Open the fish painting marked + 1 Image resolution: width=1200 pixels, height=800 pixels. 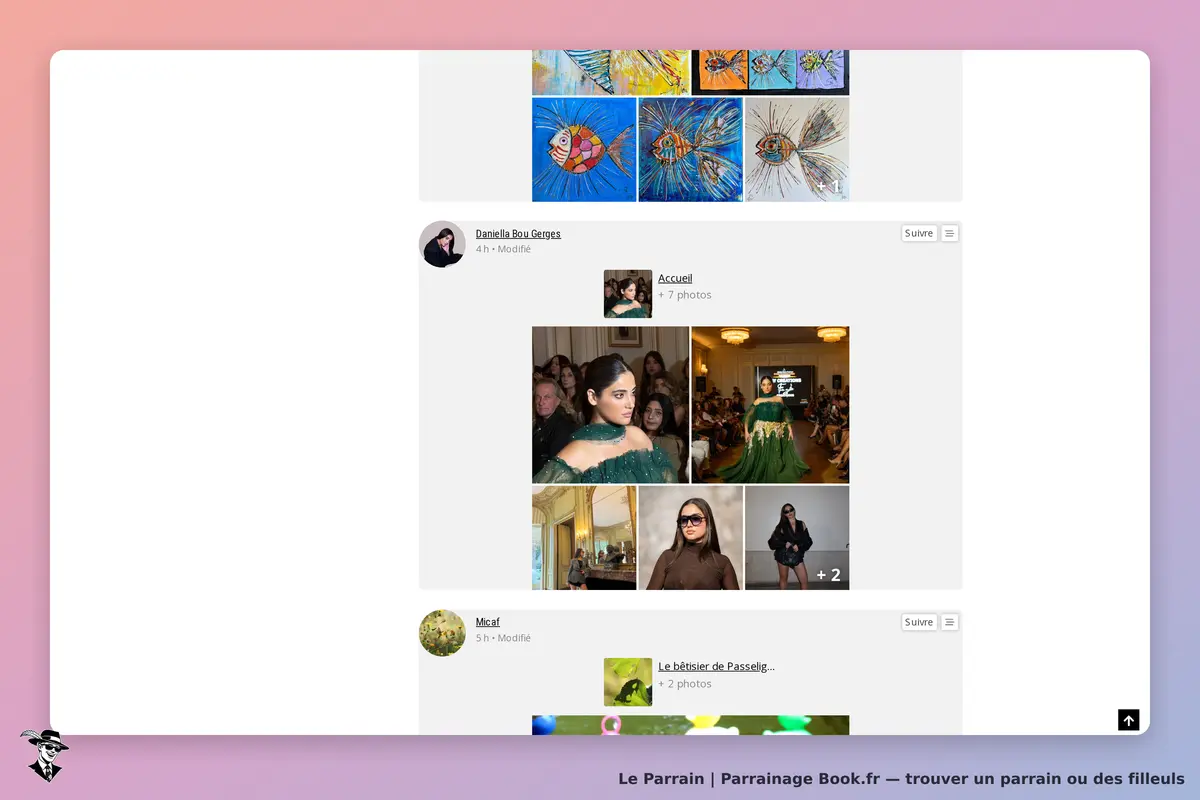tap(797, 149)
